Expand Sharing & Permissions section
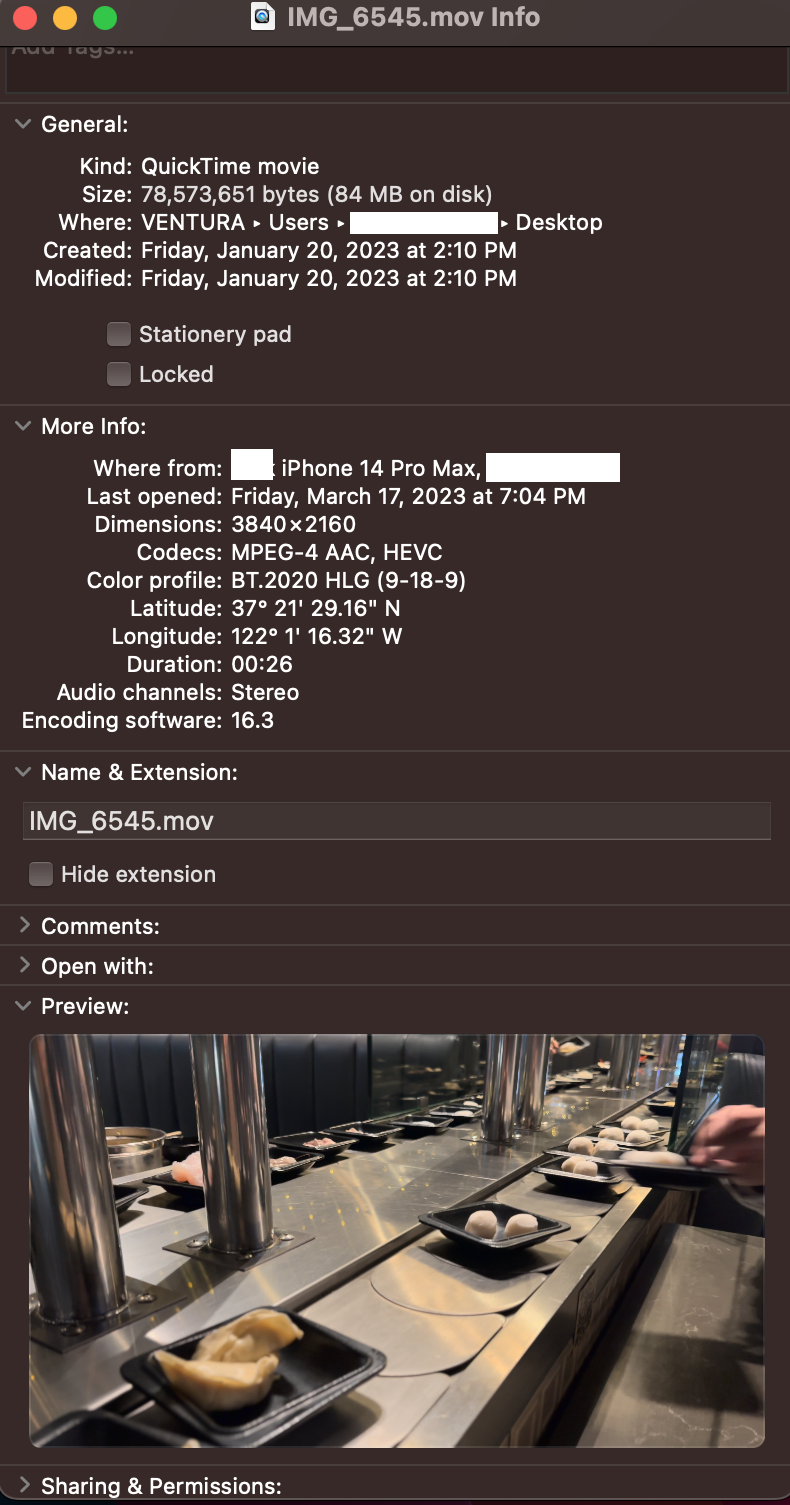This screenshot has height=1505, width=790. (x=23, y=1486)
